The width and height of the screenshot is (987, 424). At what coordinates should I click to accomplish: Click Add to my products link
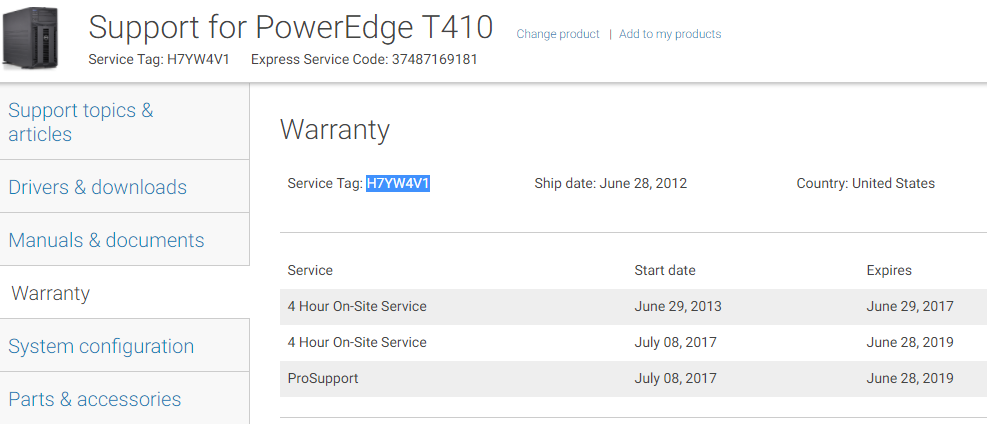click(670, 34)
